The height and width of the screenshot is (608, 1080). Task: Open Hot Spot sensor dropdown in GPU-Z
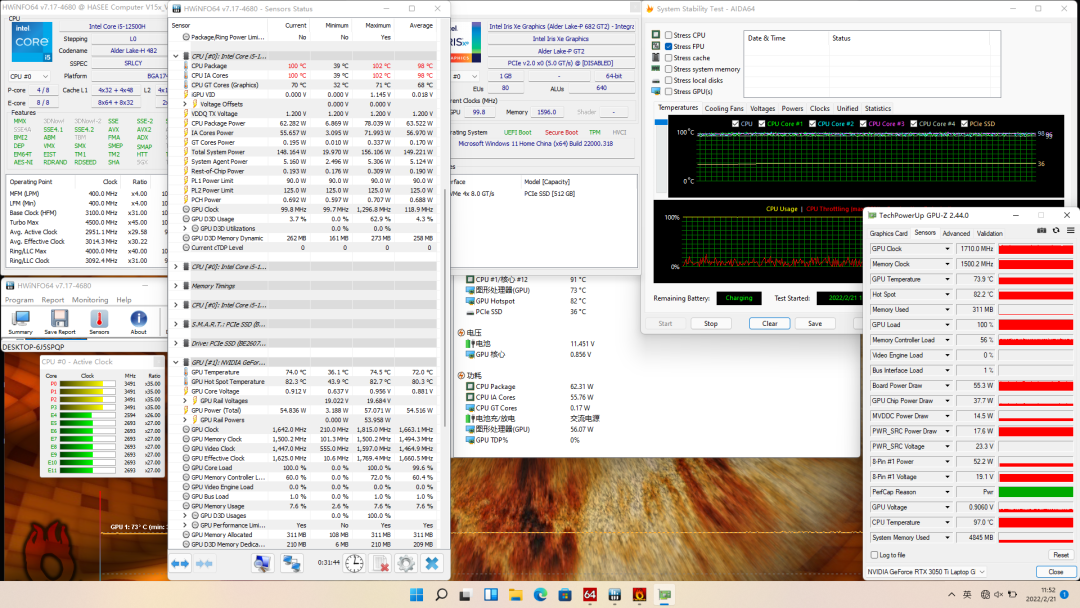click(x=947, y=294)
